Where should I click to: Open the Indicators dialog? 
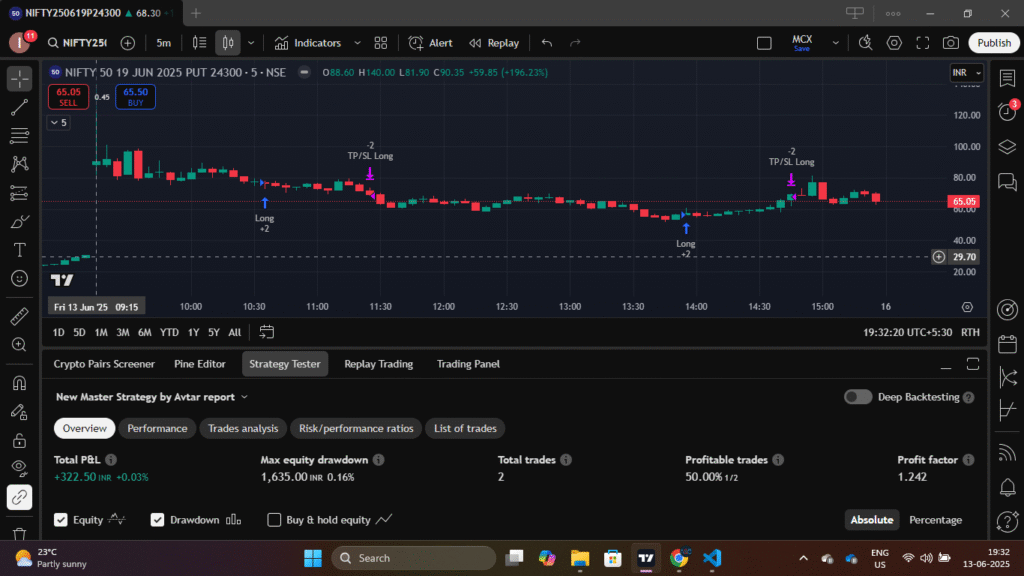pos(308,43)
